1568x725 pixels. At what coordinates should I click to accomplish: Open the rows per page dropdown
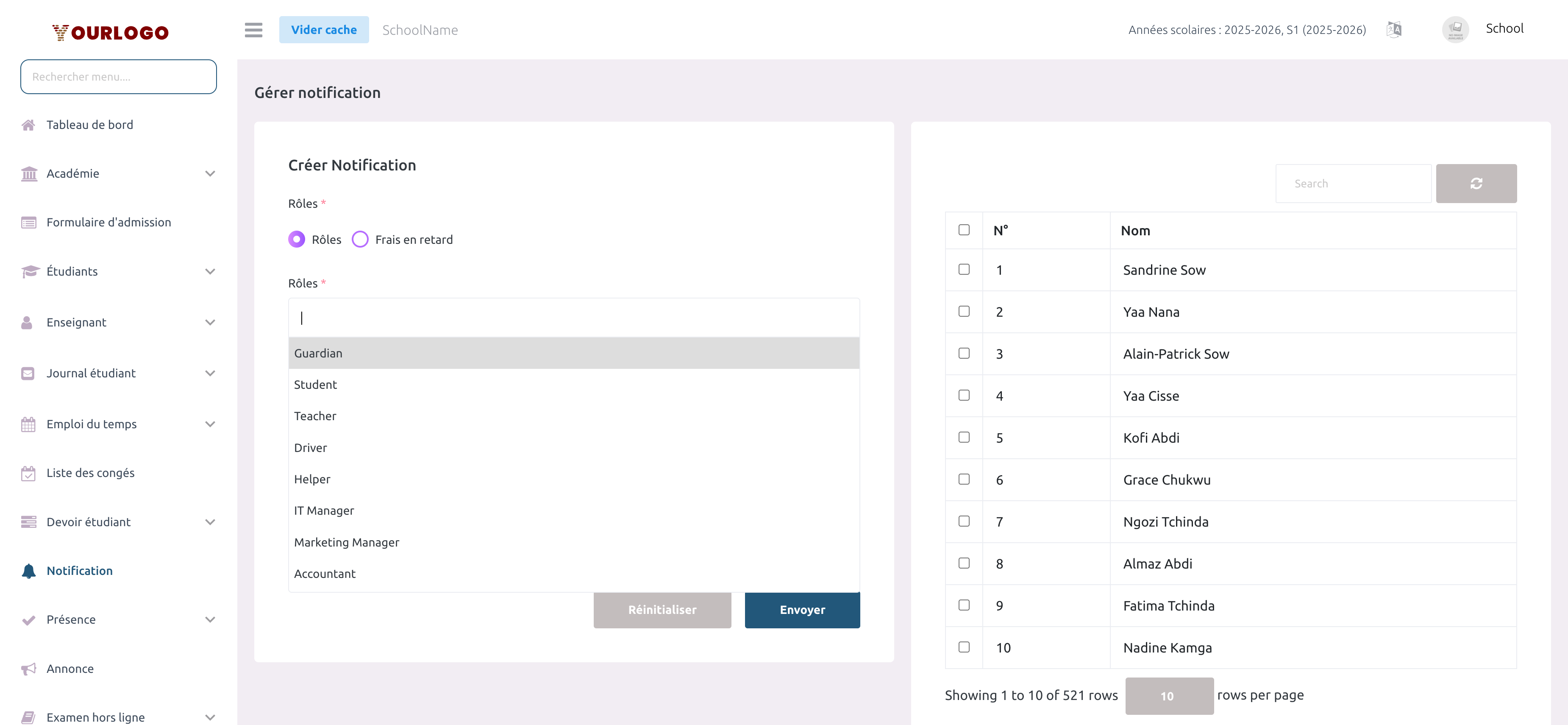[1169, 696]
